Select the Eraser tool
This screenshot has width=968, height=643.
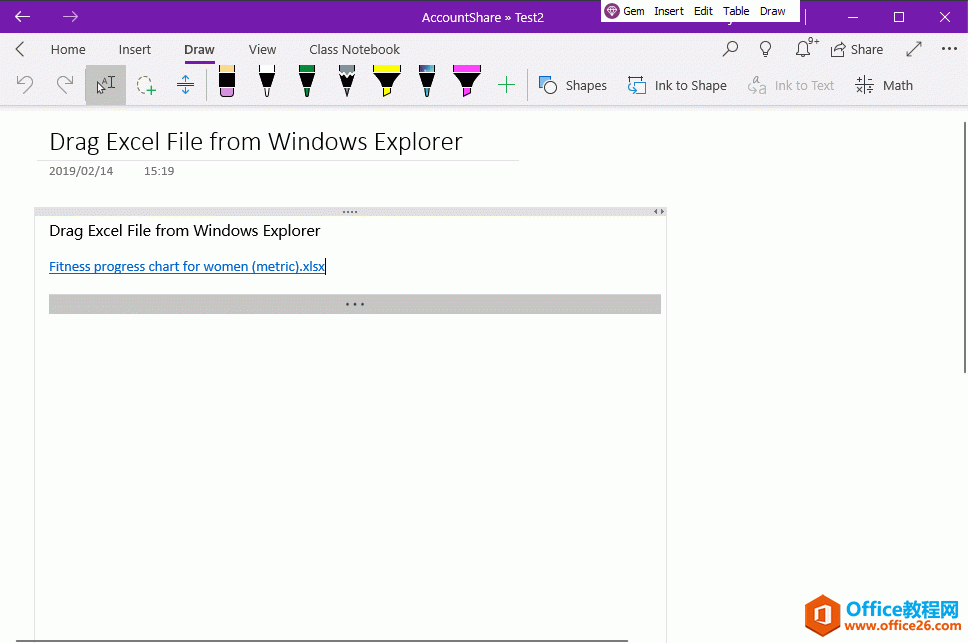click(x=227, y=81)
